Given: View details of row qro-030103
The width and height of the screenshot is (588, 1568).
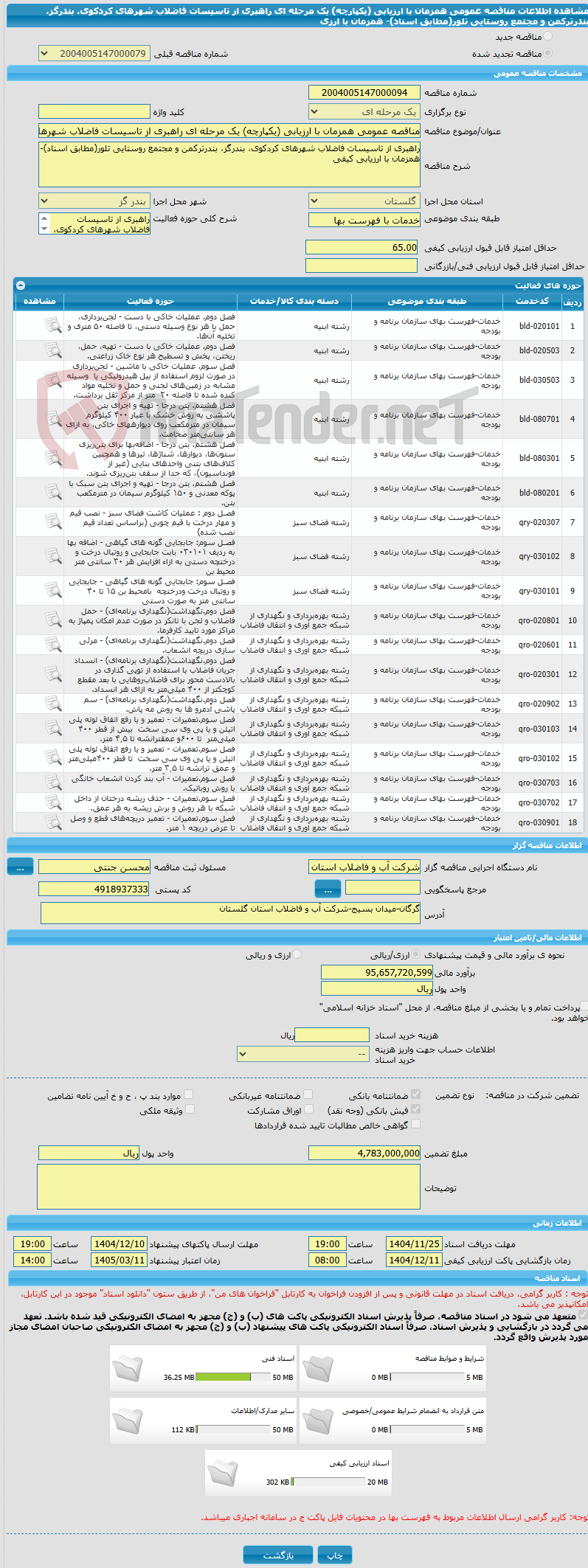Looking at the screenshot, I should coord(52,728).
